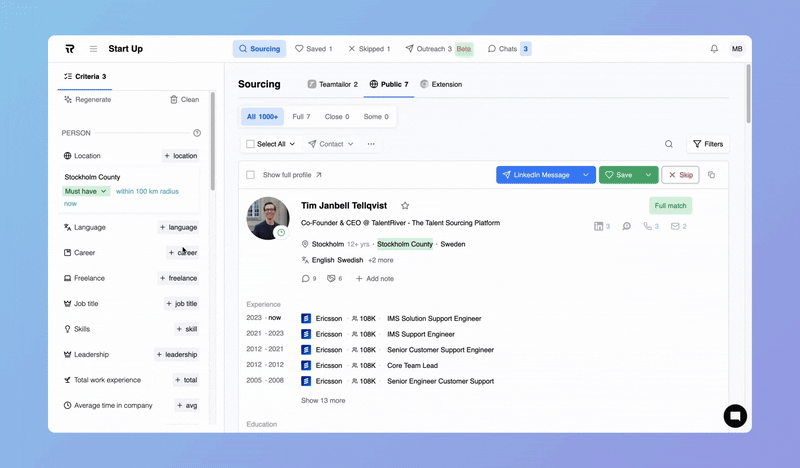
Task: Click the notification bell icon
Action: tap(714, 49)
